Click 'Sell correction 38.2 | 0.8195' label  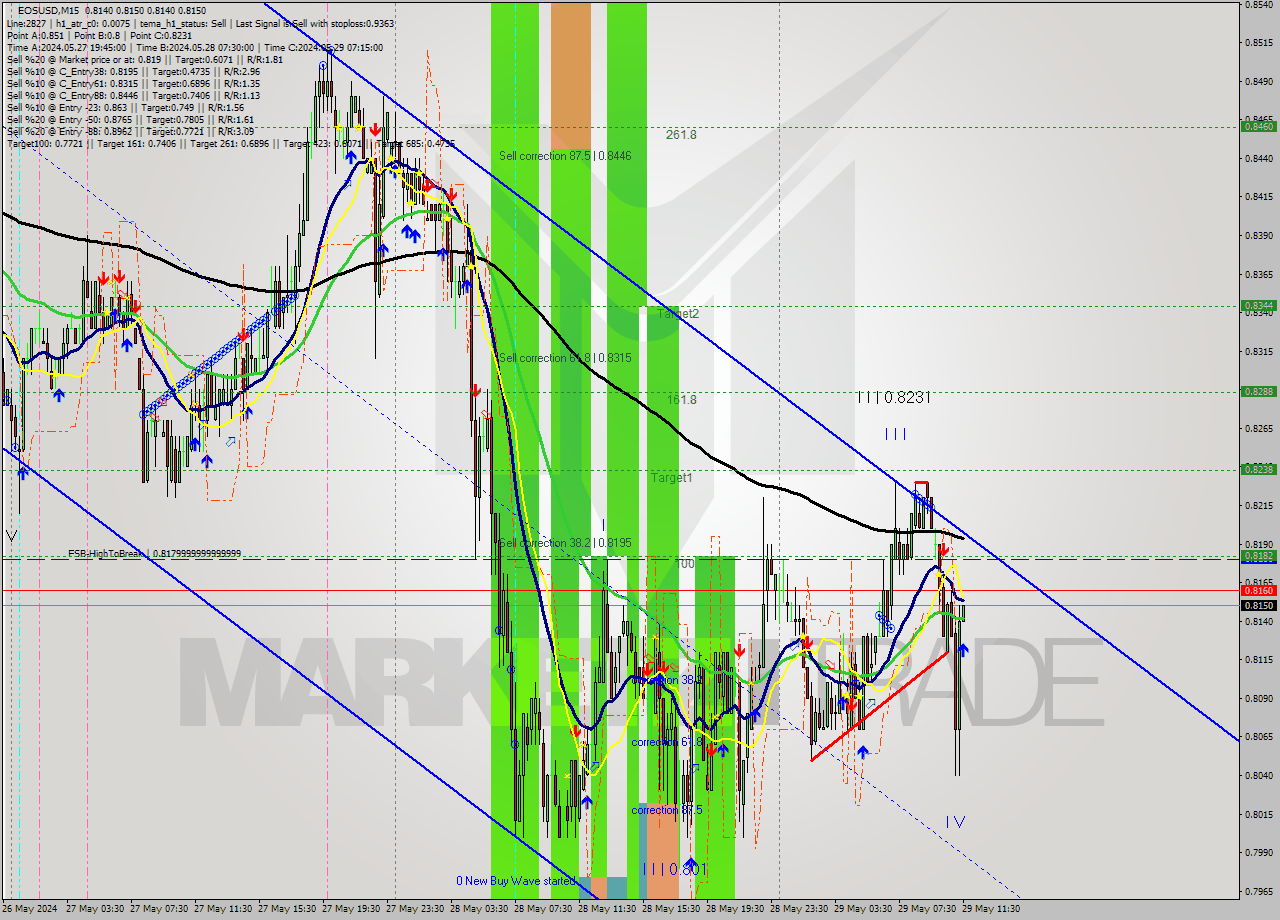565,542
